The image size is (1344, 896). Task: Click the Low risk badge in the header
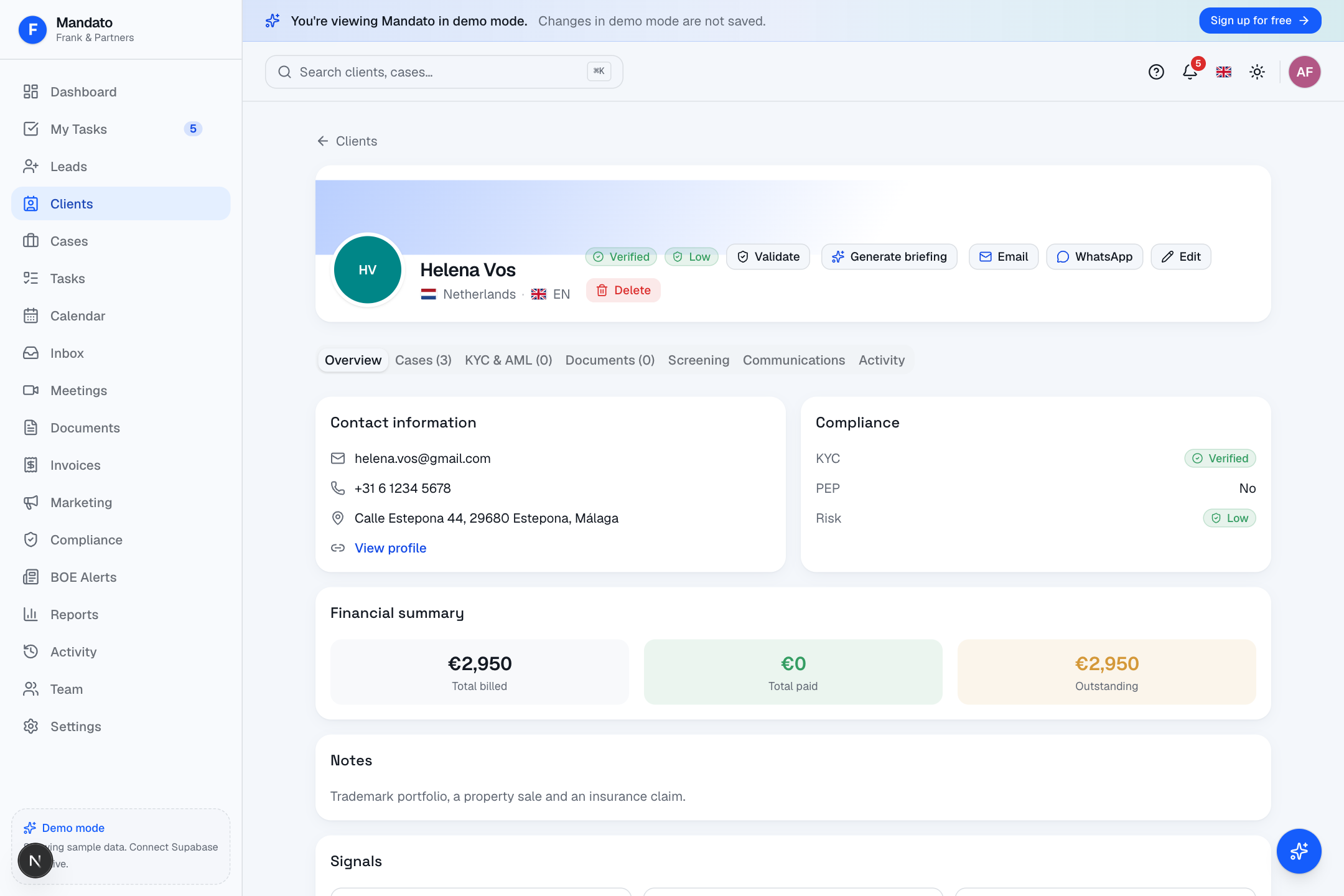point(691,256)
